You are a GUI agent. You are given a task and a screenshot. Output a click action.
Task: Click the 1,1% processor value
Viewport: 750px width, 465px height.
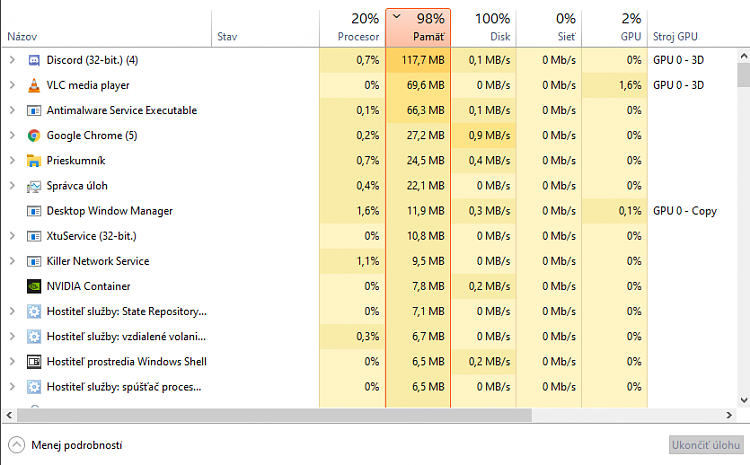coord(368,261)
